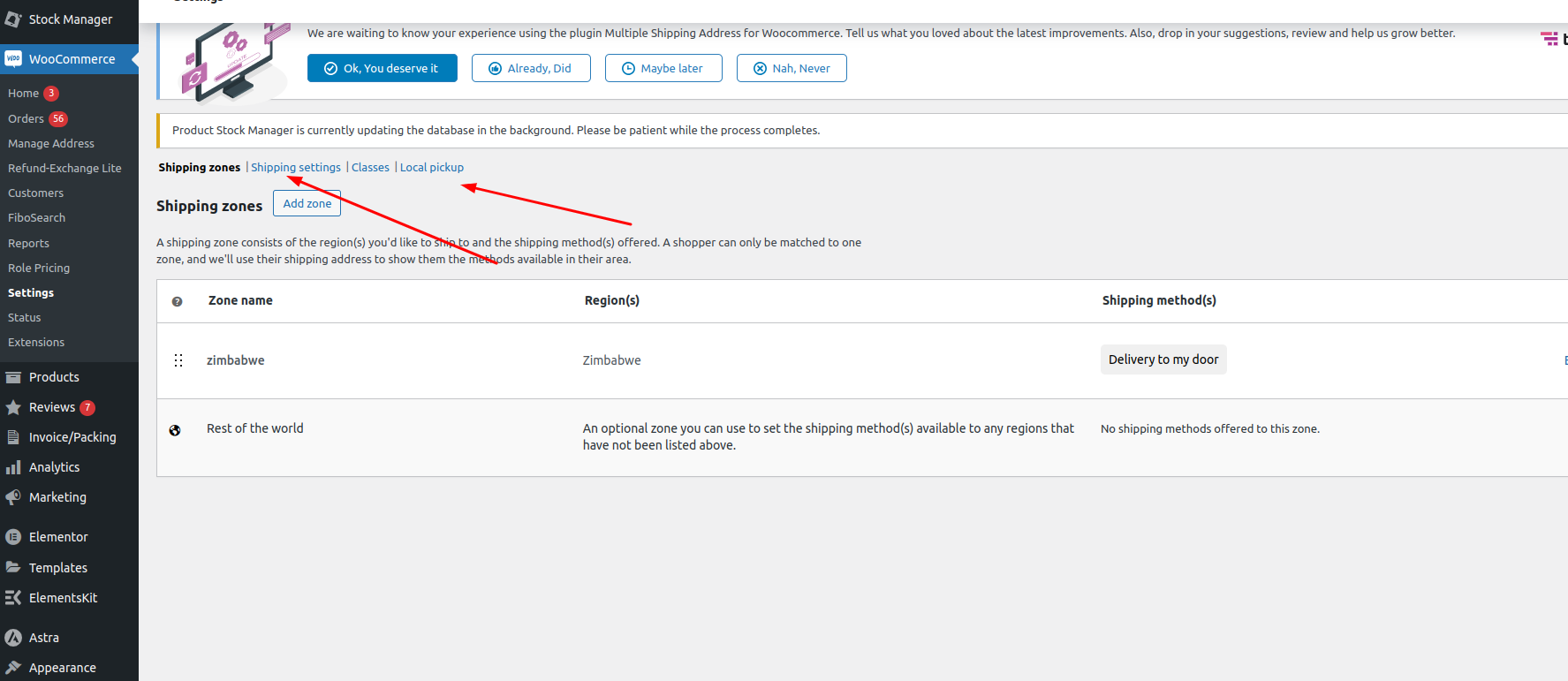Screen dimensions: 1568x681
Task: Click the Templates folder icon
Action: tap(13, 567)
